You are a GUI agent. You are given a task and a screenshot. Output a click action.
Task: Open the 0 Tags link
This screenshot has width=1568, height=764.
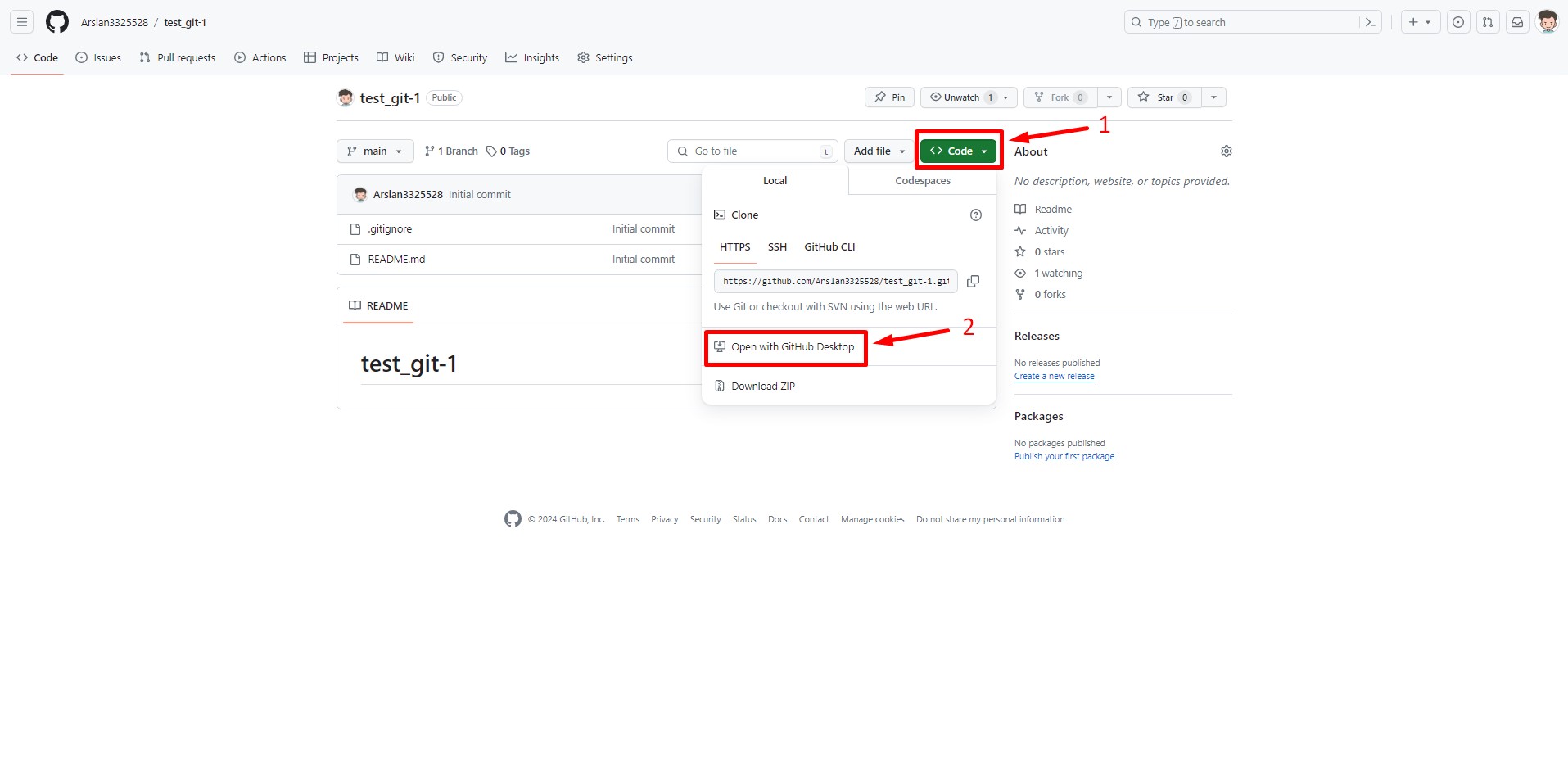[x=508, y=151]
